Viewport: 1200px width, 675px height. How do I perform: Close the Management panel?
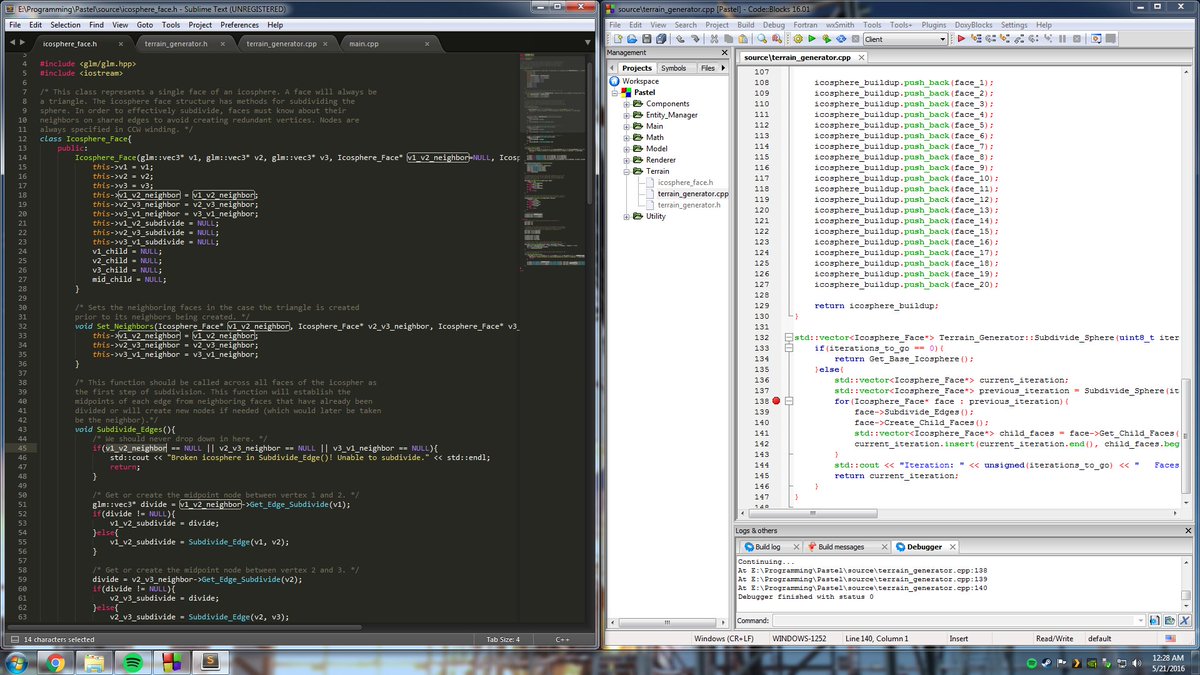726,53
